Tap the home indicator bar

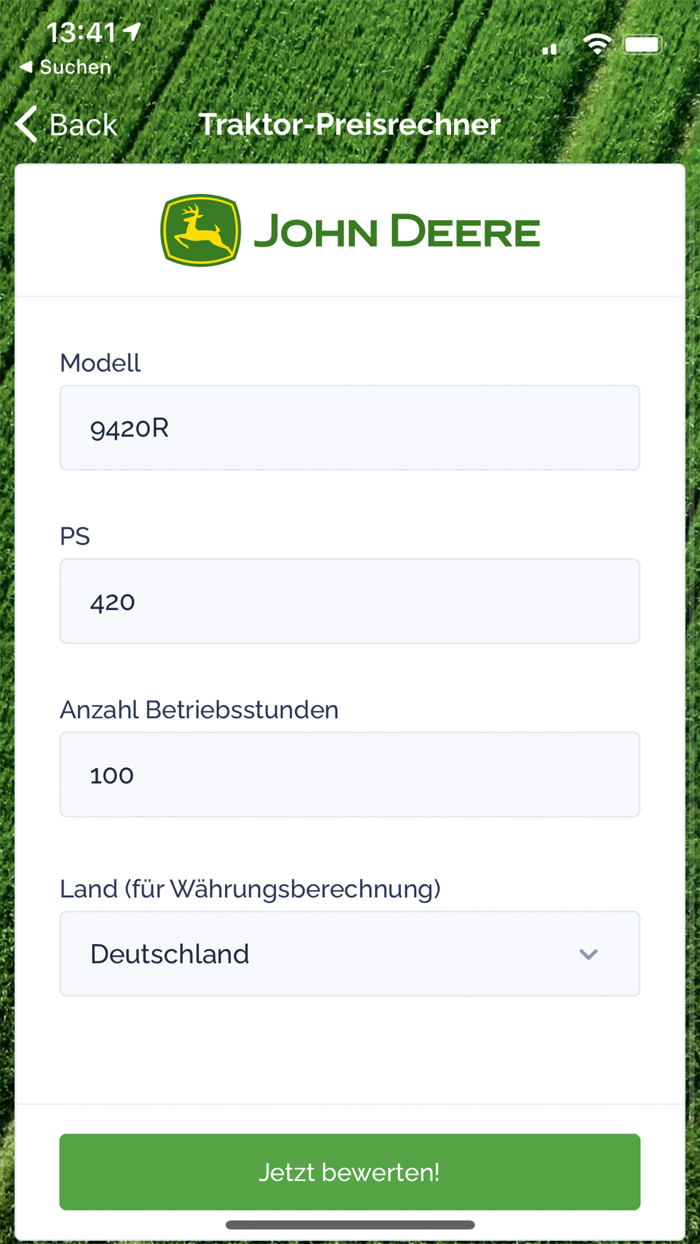tap(349, 1225)
